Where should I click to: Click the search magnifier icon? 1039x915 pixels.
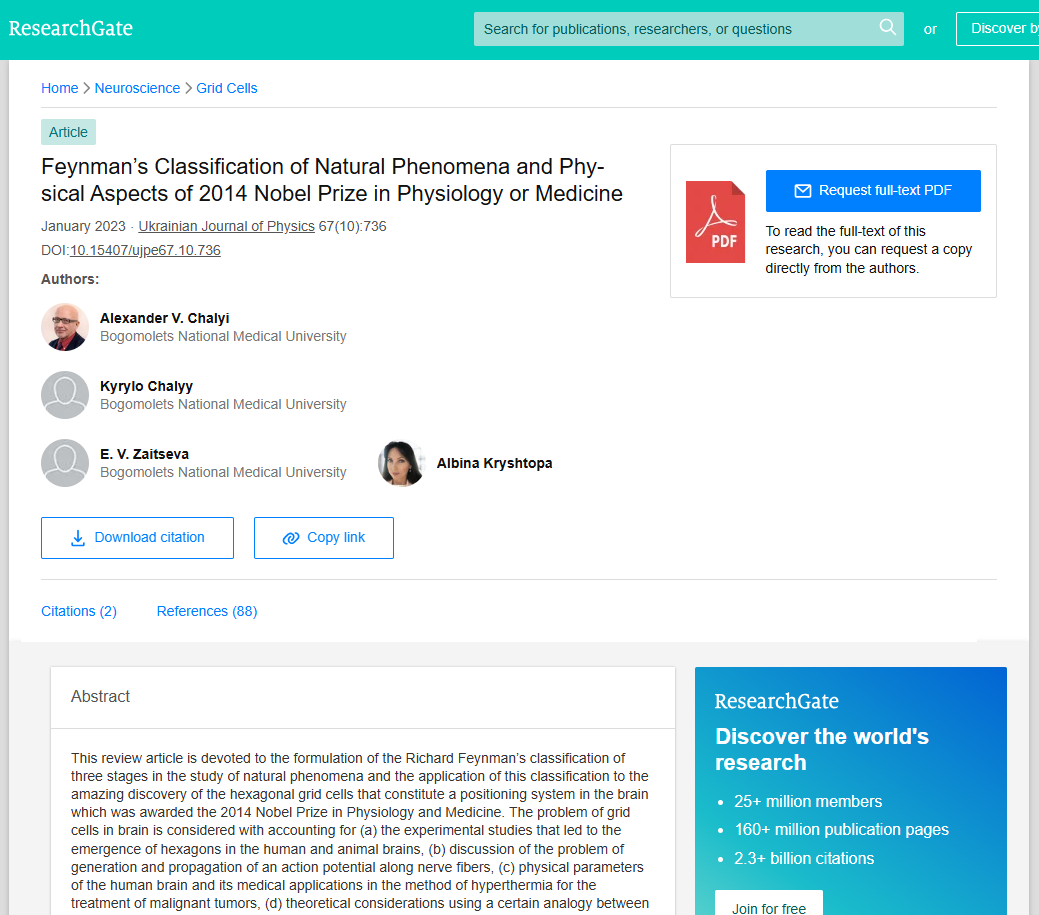[x=887, y=27]
